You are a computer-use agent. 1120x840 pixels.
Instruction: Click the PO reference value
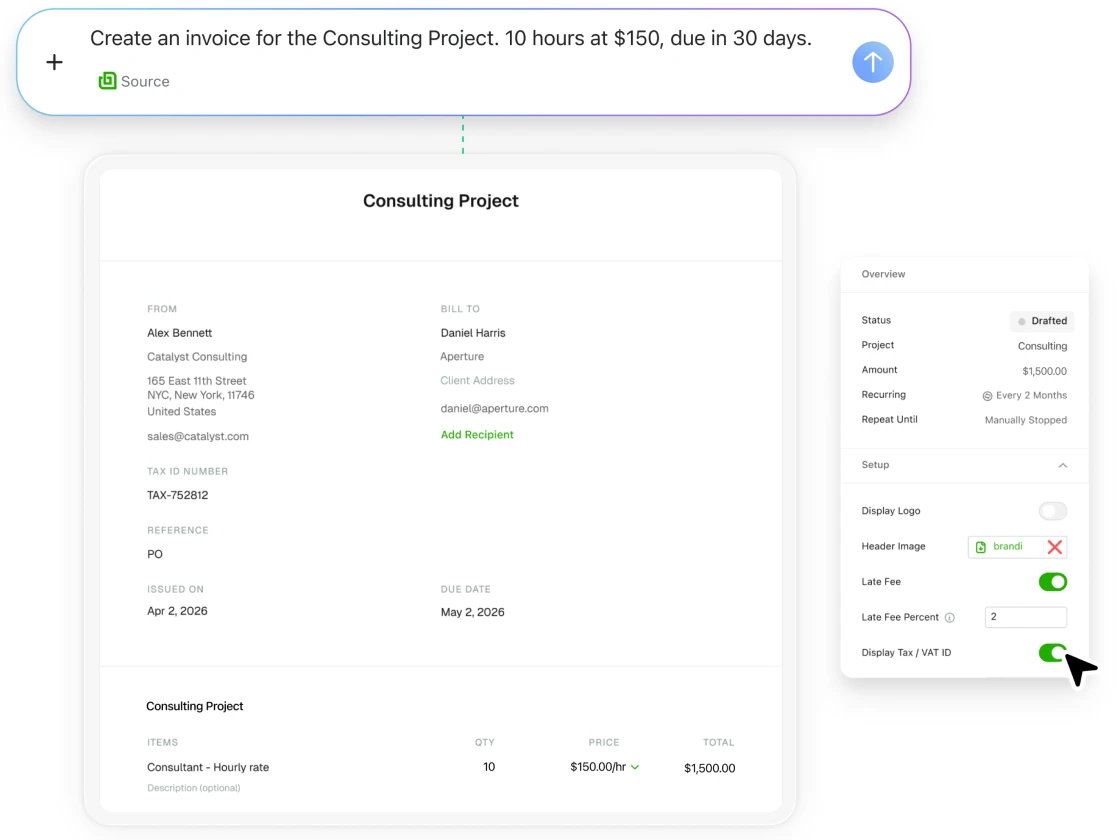tap(155, 554)
